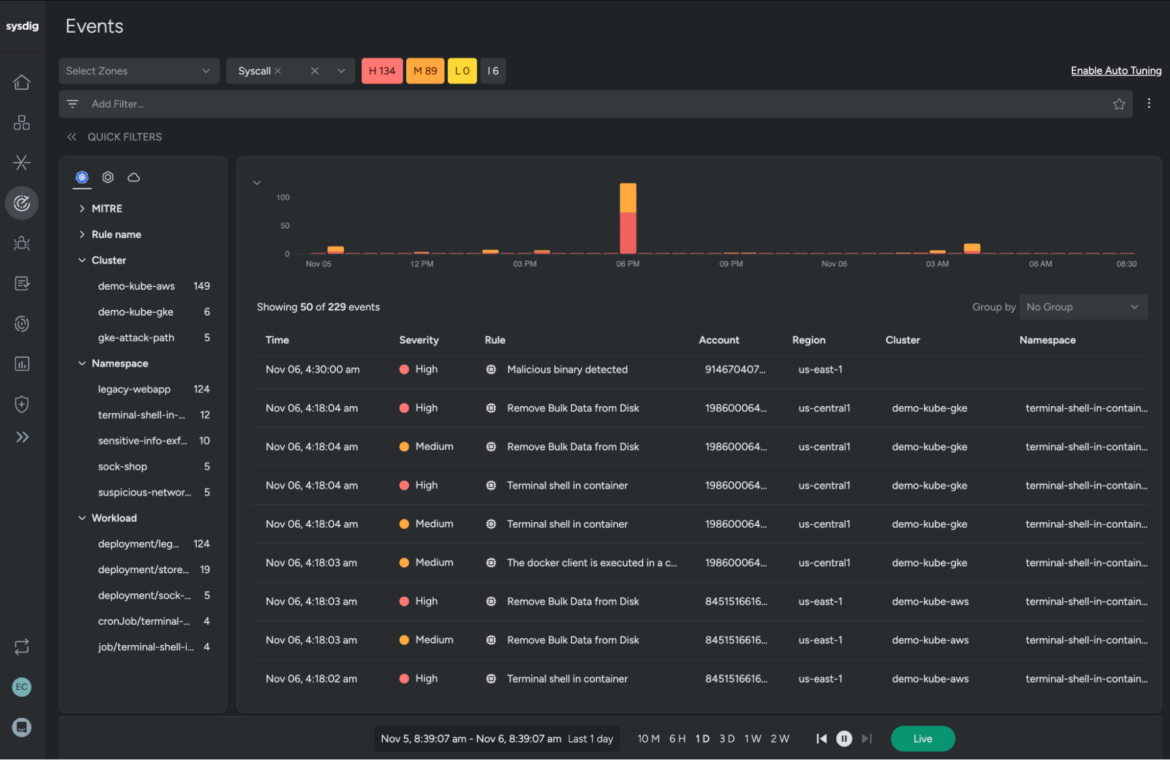Open the three-dot options menu
Viewport: 1170px width, 760px height.
tap(1149, 104)
